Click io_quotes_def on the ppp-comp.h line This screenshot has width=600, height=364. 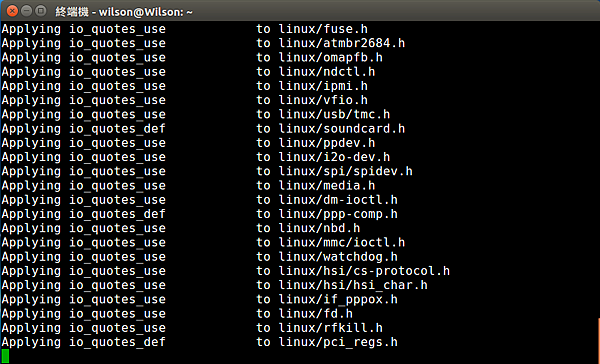[117, 214]
